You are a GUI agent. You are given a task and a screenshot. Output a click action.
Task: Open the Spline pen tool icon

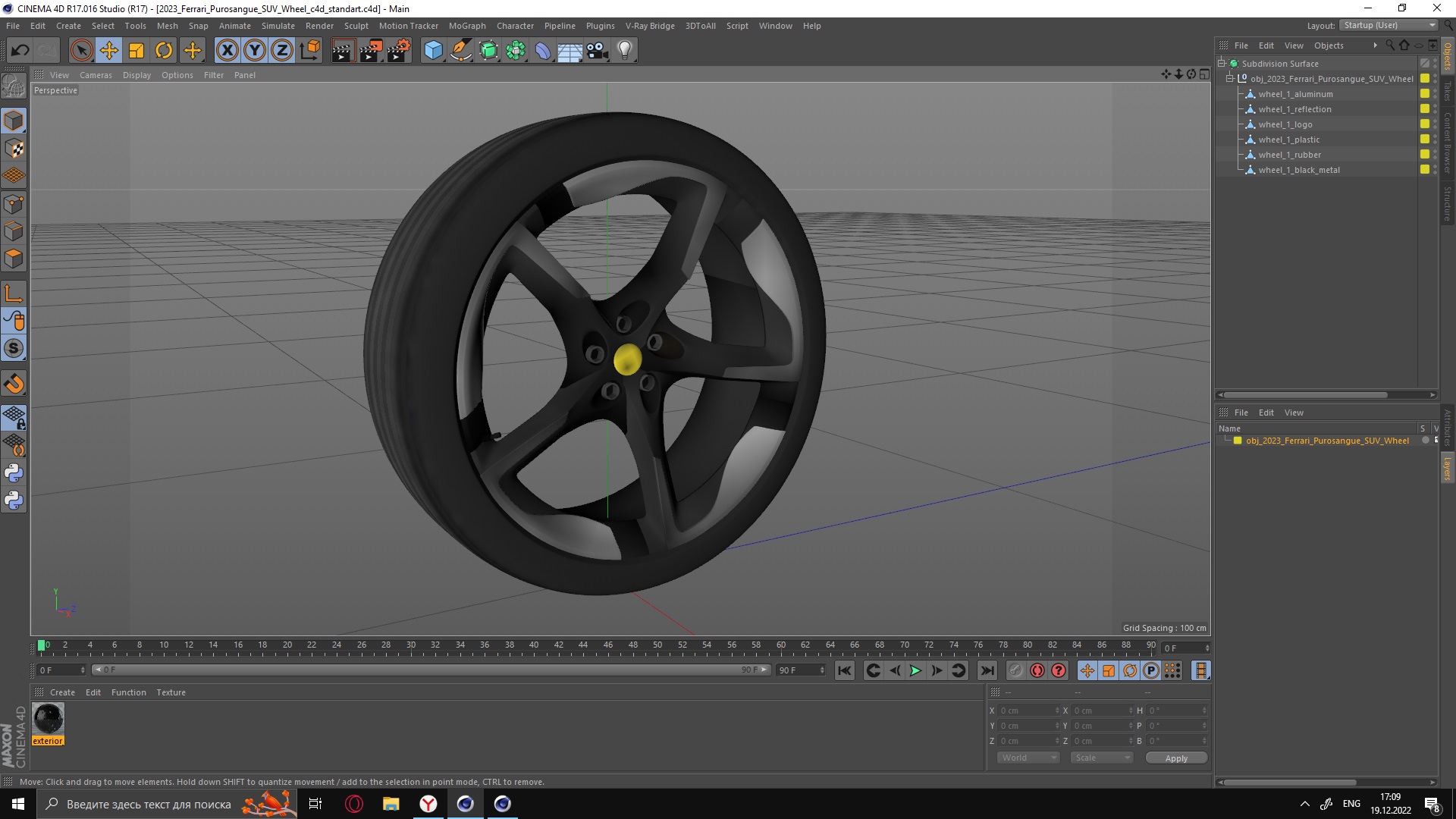click(x=460, y=51)
